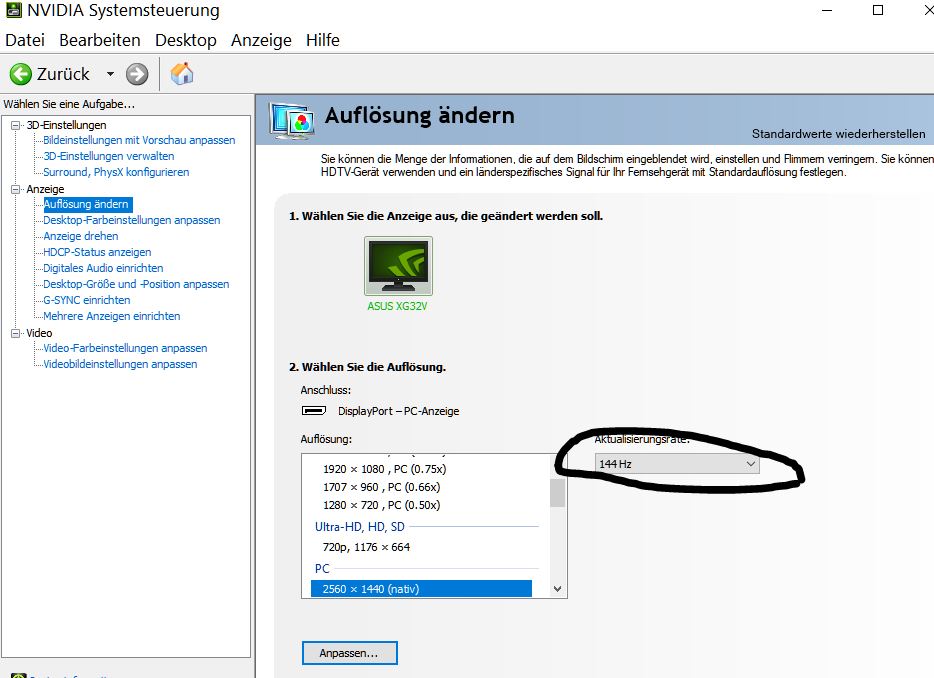Open Desktop-Farbeinstellungen anpassen
The height and width of the screenshot is (678, 934).
(132, 220)
